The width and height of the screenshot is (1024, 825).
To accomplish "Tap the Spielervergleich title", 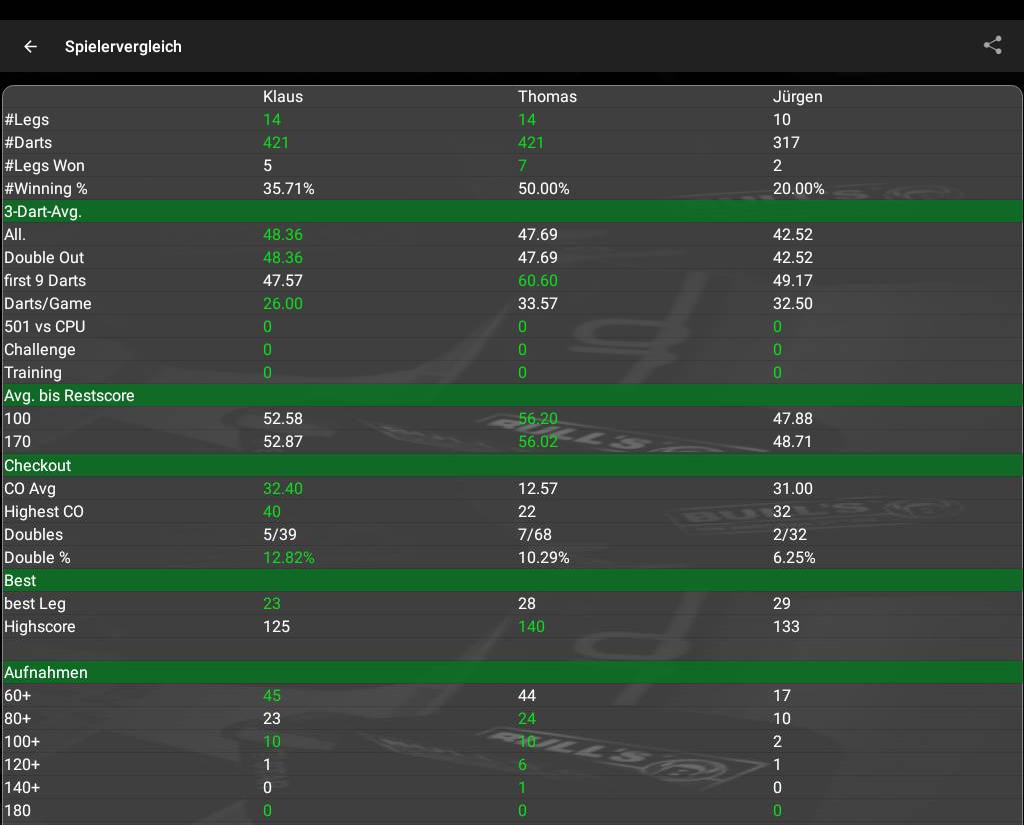I will click(123, 46).
